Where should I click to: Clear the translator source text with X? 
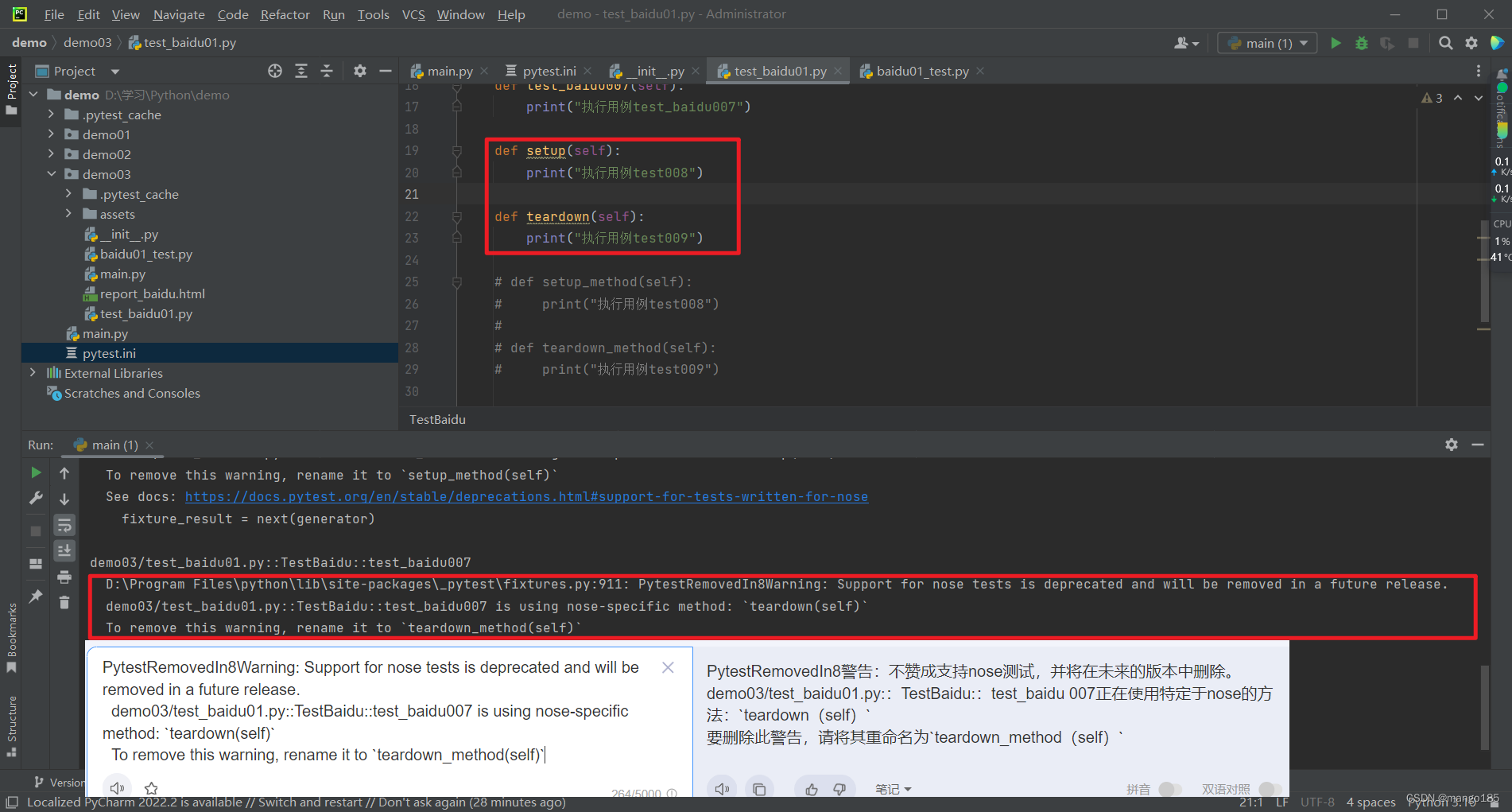pyautogui.click(x=668, y=667)
